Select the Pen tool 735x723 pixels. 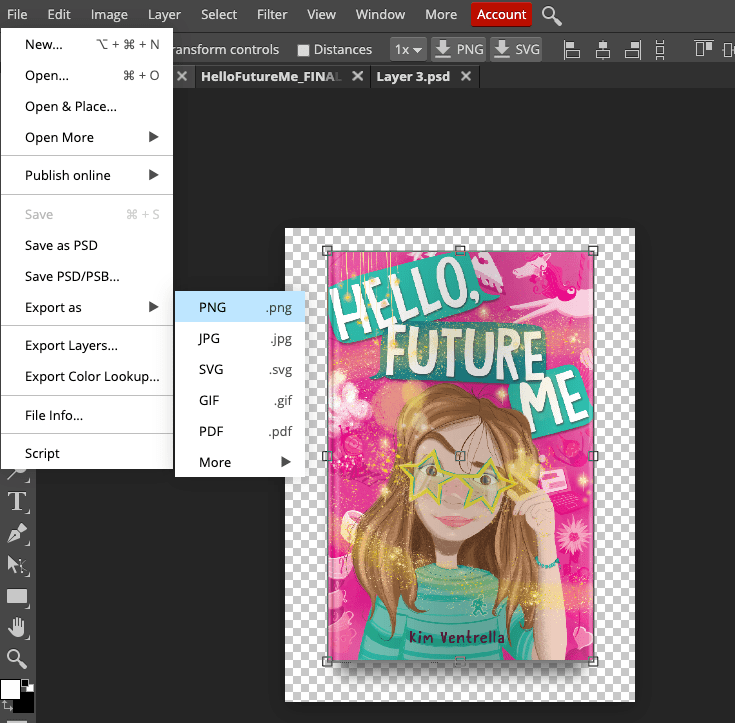click(17, 533)
